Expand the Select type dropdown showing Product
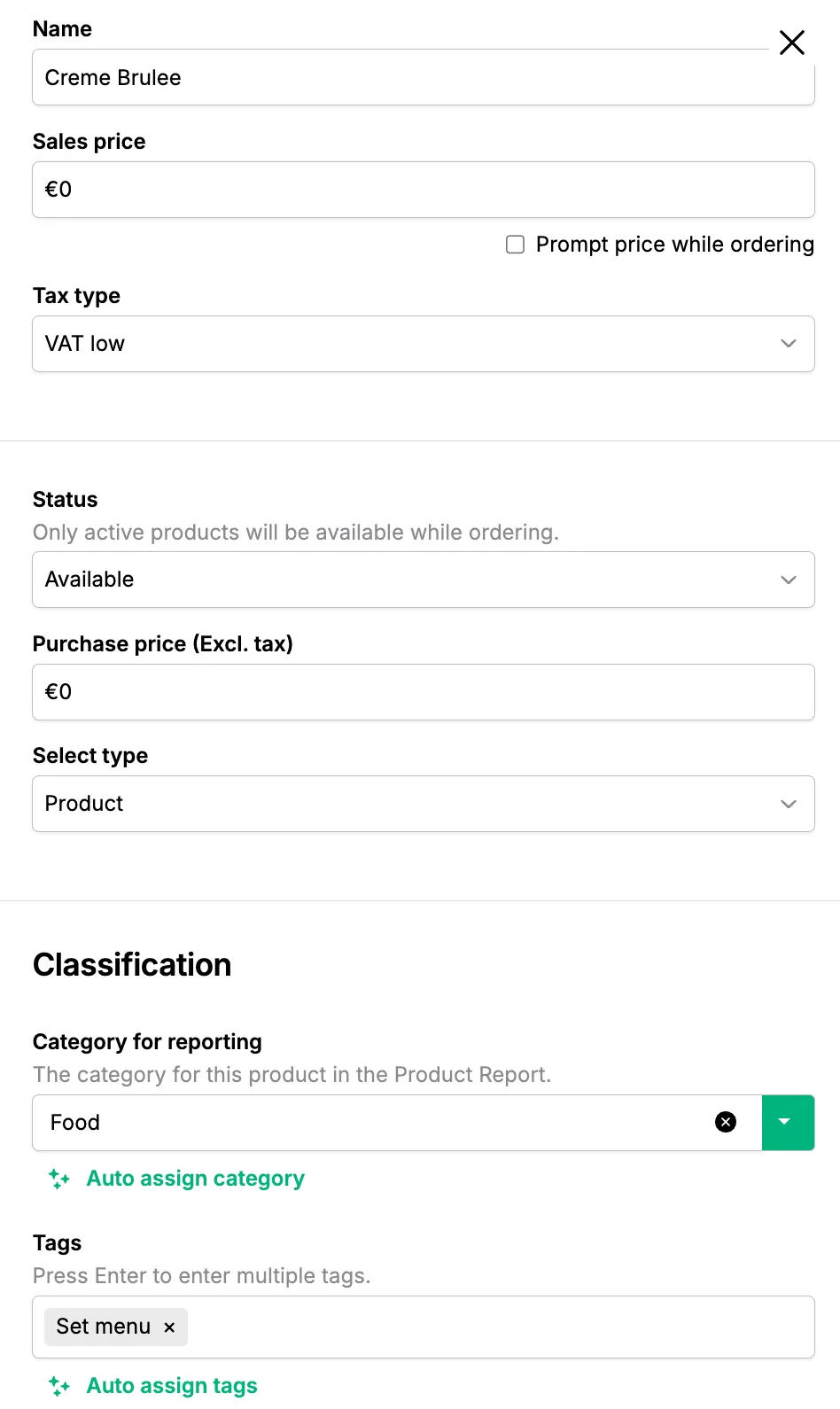The height and width of the screenshot is (1409, 840). click(x=423, y=804)
